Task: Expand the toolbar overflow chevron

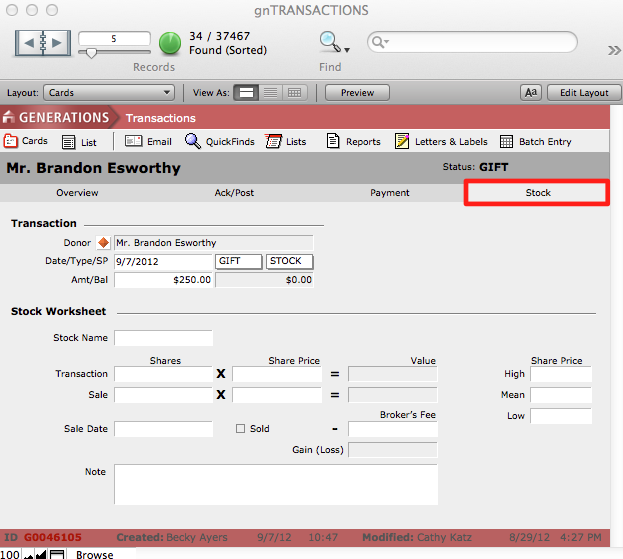Action: coord(613,50)
